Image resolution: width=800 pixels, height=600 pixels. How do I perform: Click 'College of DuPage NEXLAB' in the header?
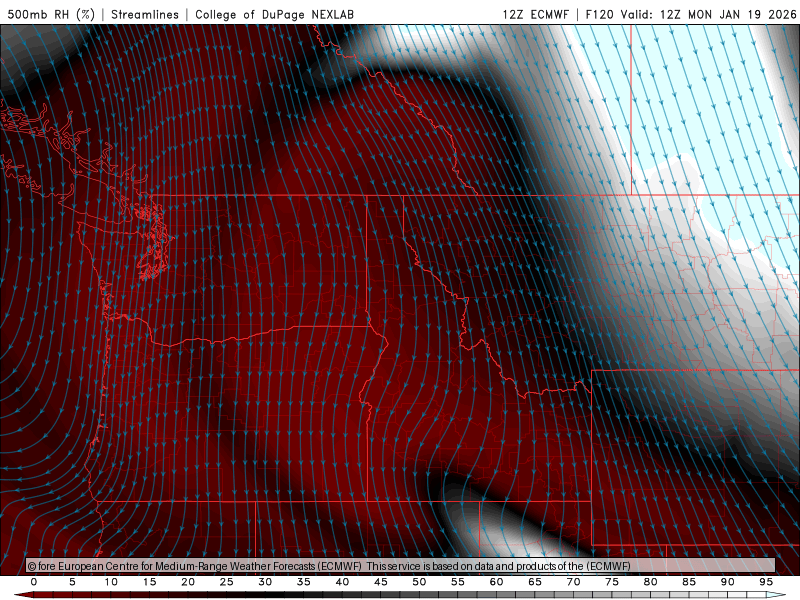coord(274,14)
